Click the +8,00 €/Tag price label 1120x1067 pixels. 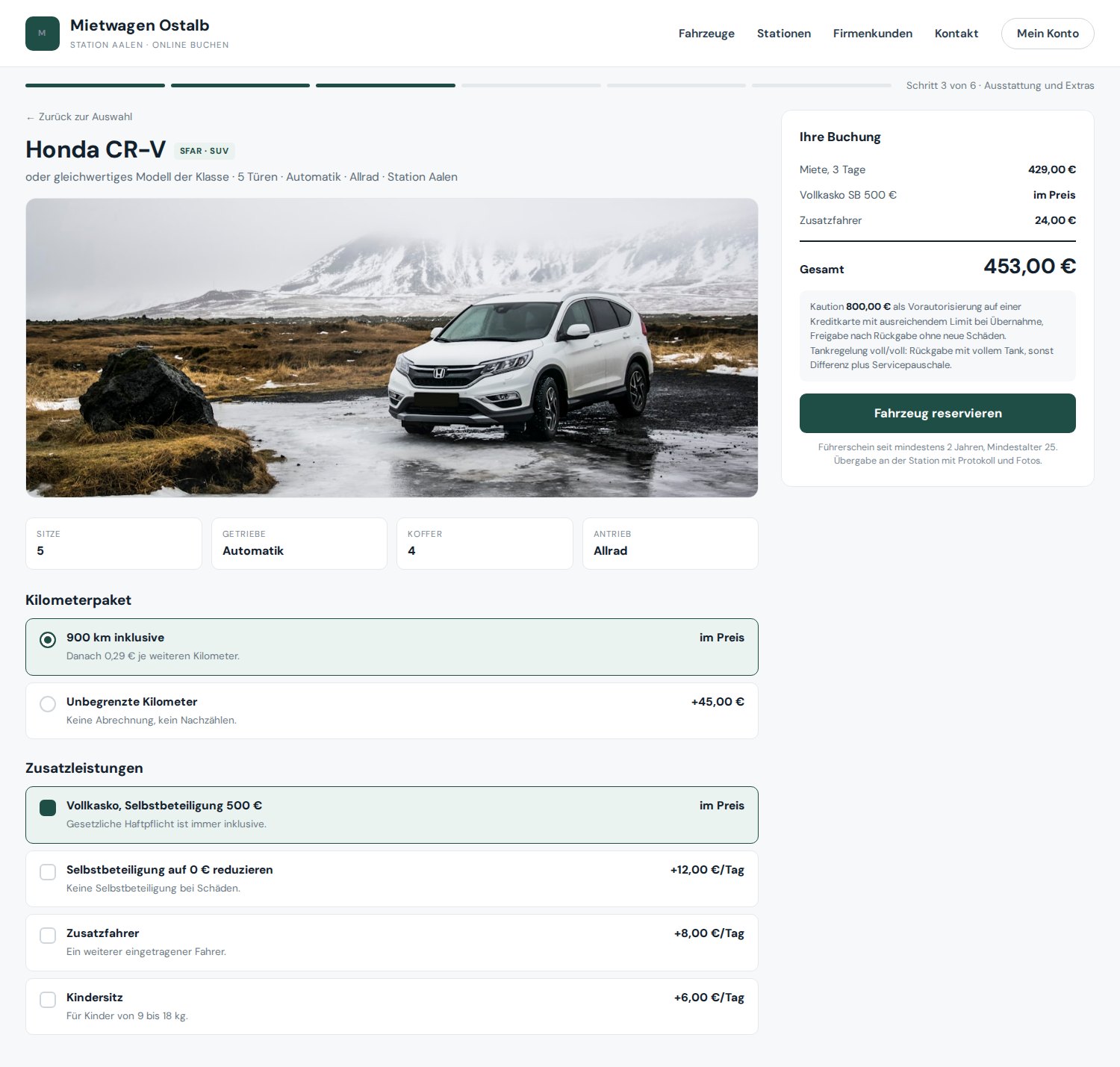(x=709, y=933)
